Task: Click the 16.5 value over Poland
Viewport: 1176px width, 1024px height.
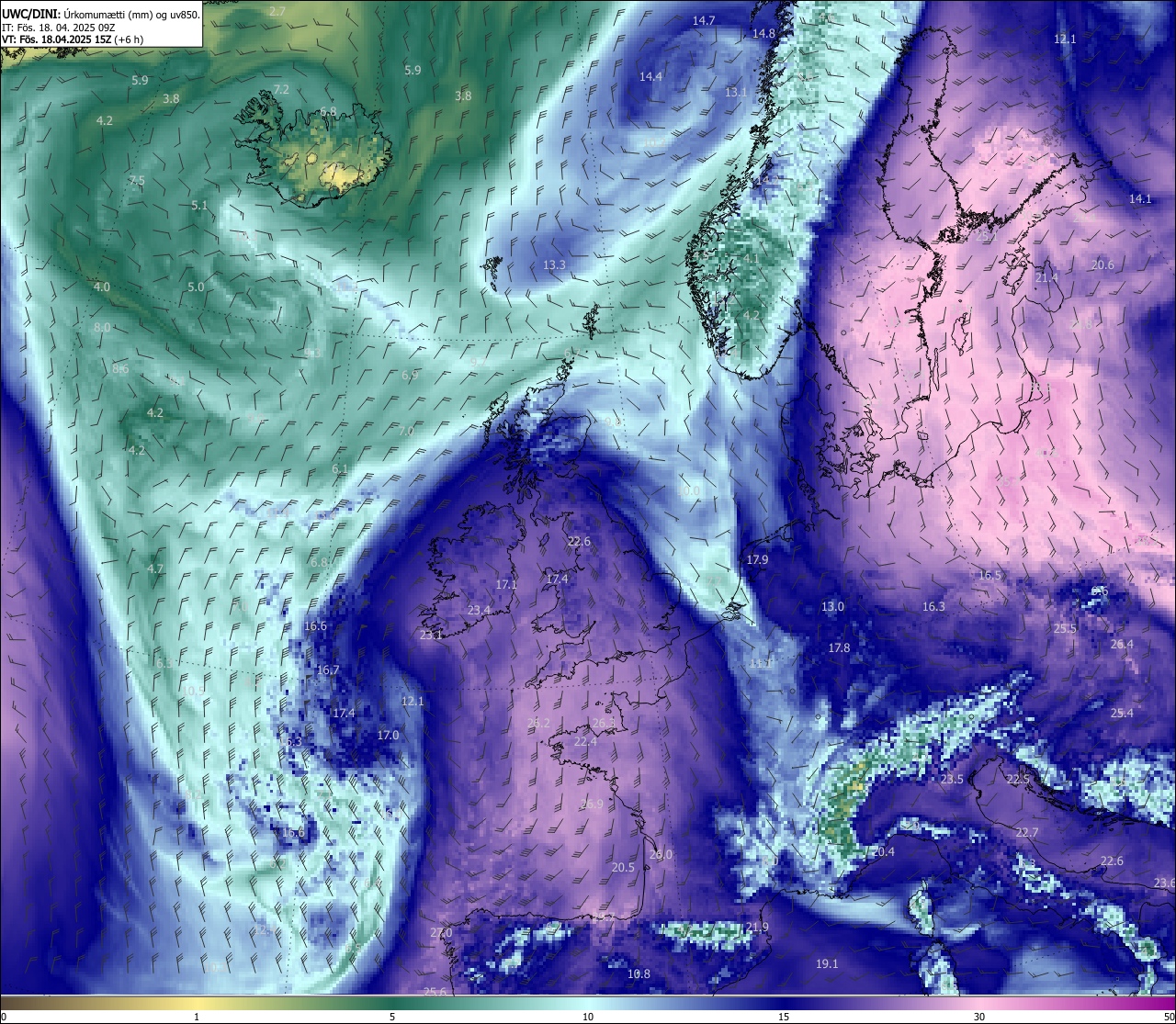Action: coord(989,575)
